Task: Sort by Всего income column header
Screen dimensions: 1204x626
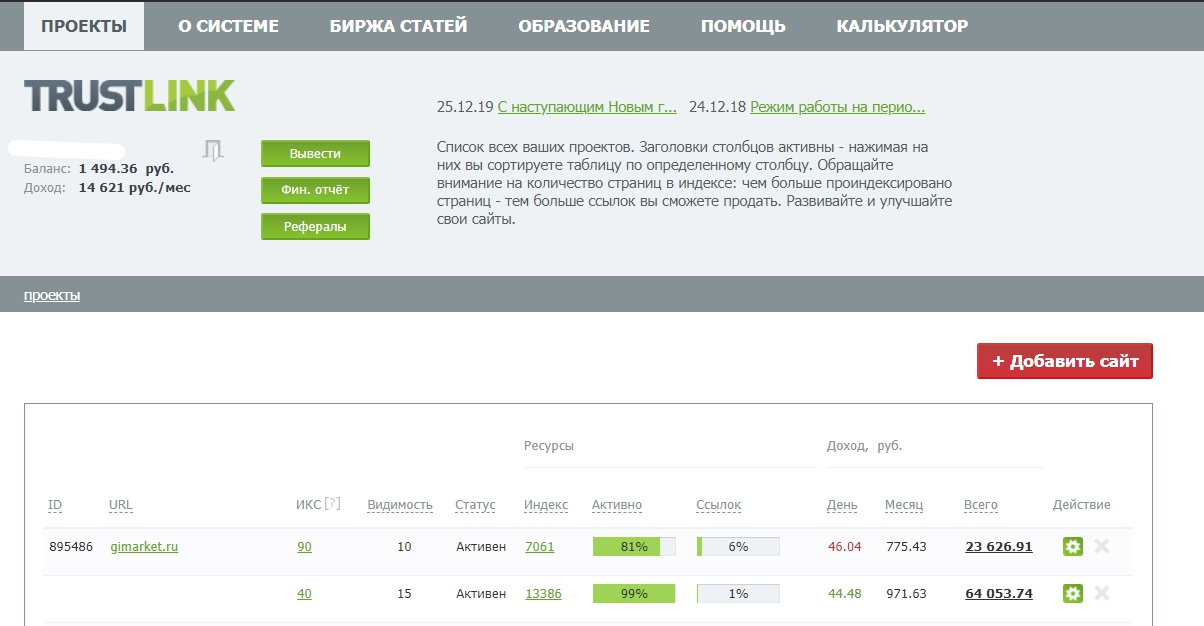Action: [981, 505]
